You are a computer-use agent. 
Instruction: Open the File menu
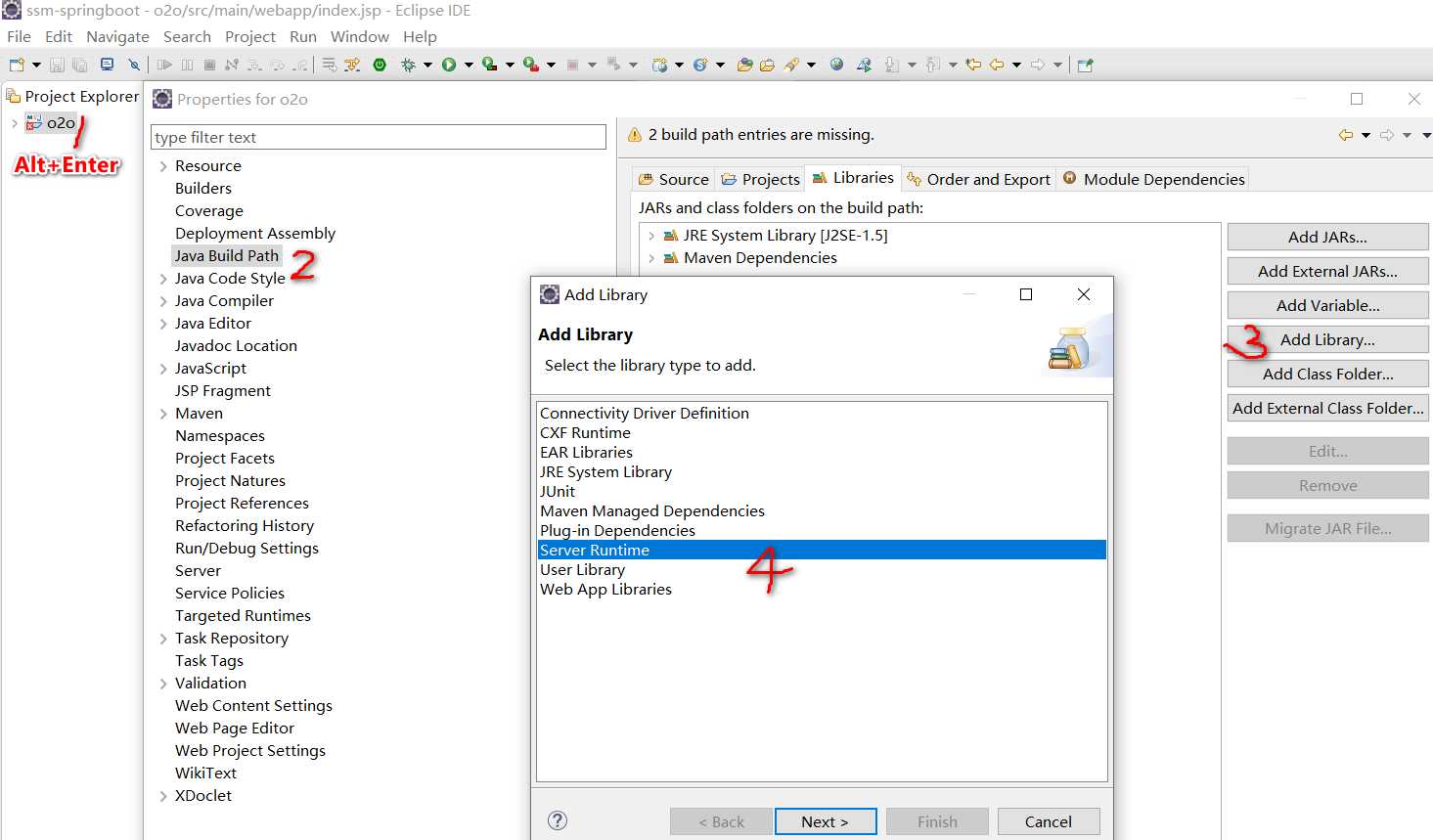[19, 36]
